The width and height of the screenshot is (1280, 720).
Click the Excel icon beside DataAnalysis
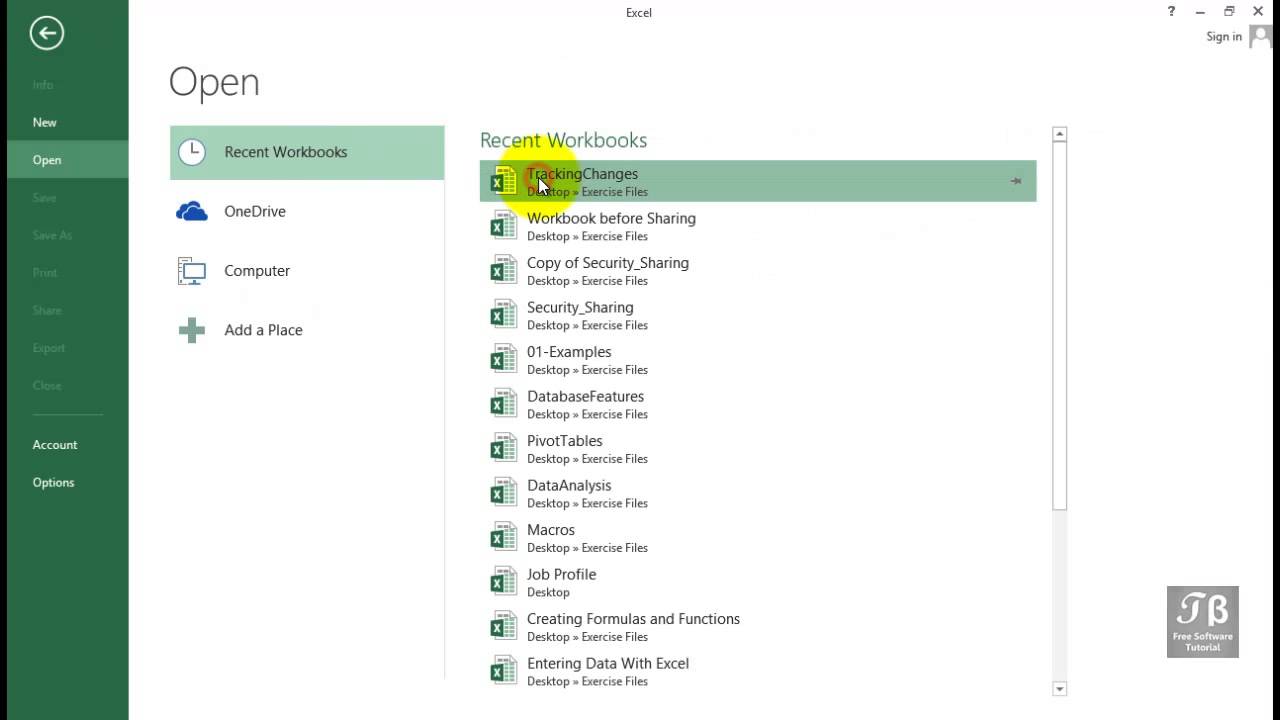(x=503, y=493)
